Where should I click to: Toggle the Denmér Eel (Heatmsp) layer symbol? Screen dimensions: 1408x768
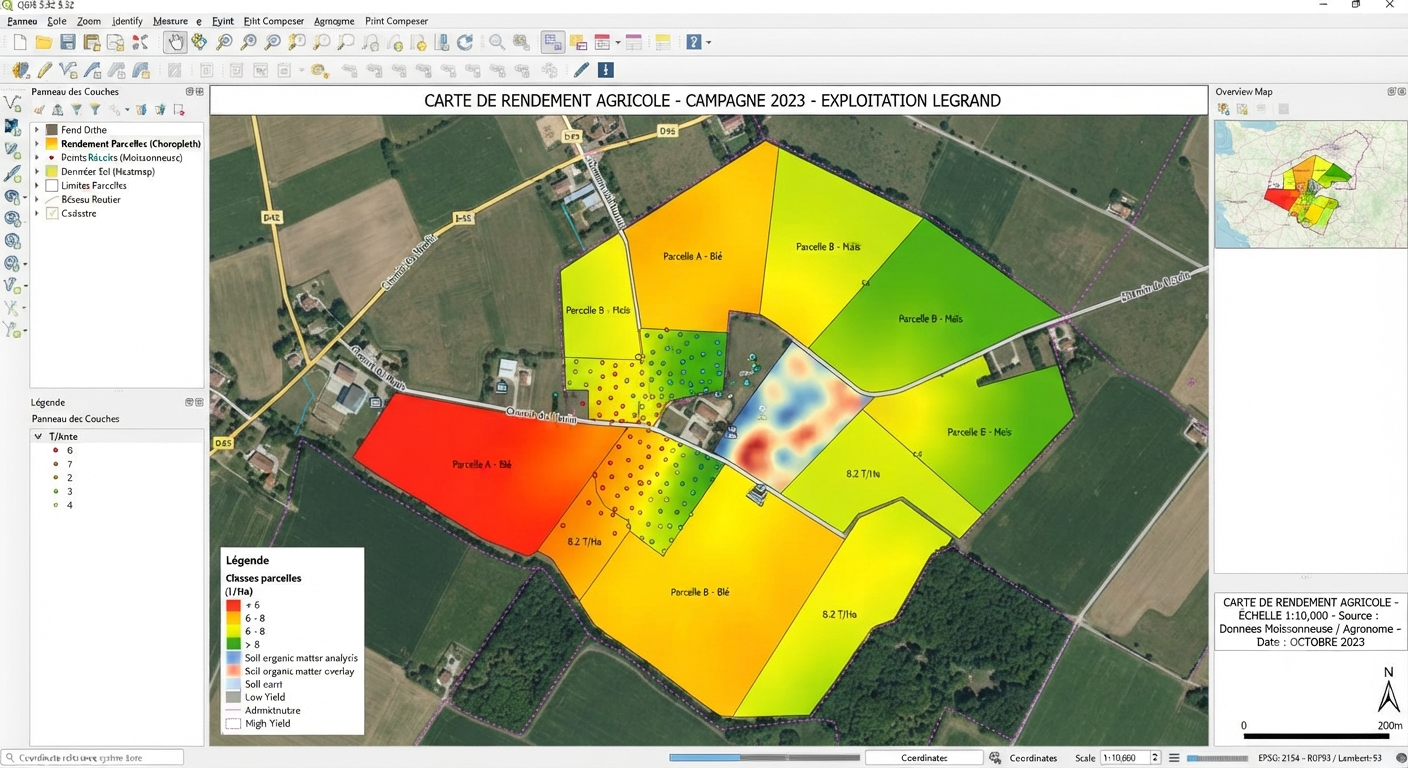click(52, 172)
